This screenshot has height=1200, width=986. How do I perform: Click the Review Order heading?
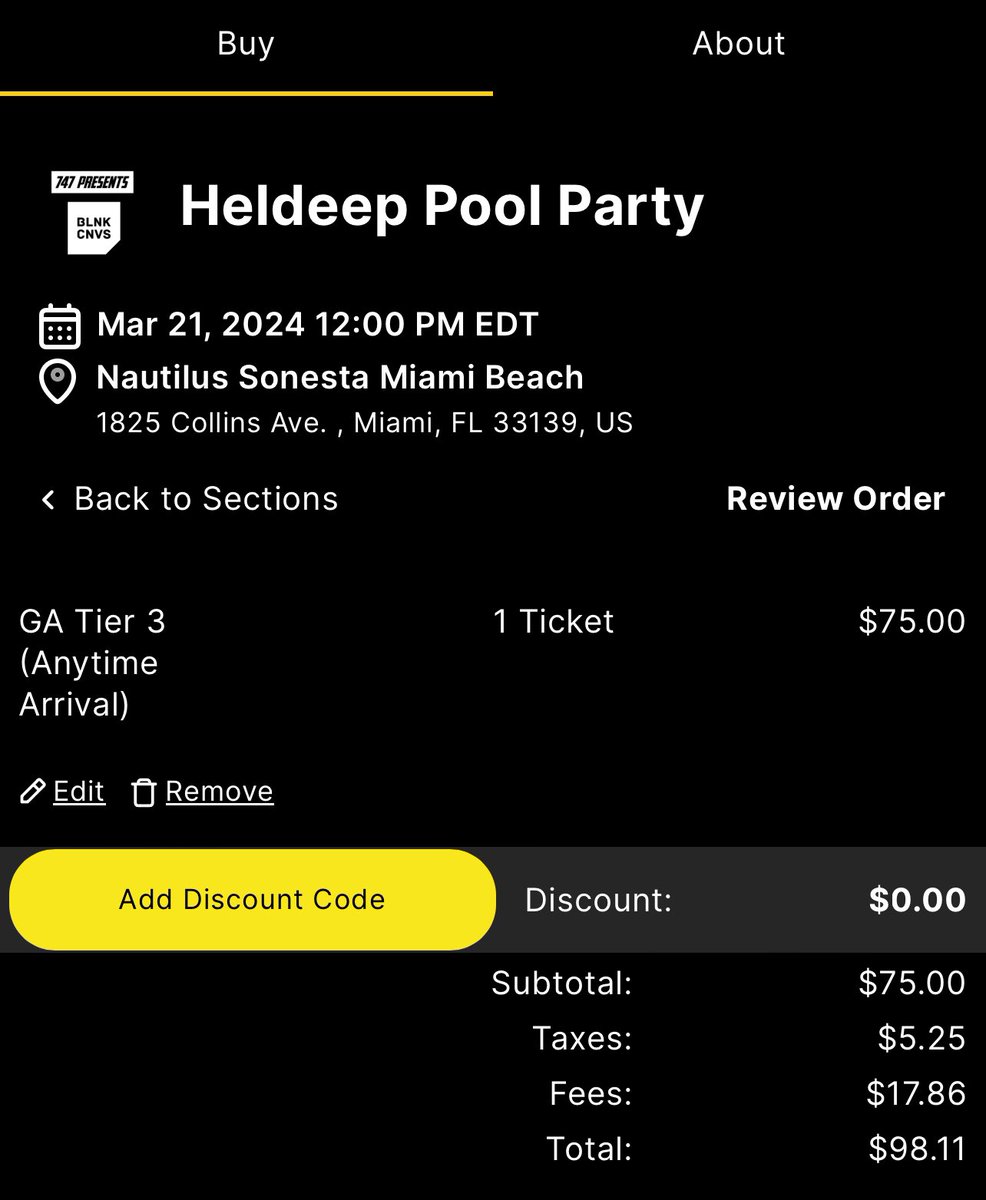[x=836, y=499]
